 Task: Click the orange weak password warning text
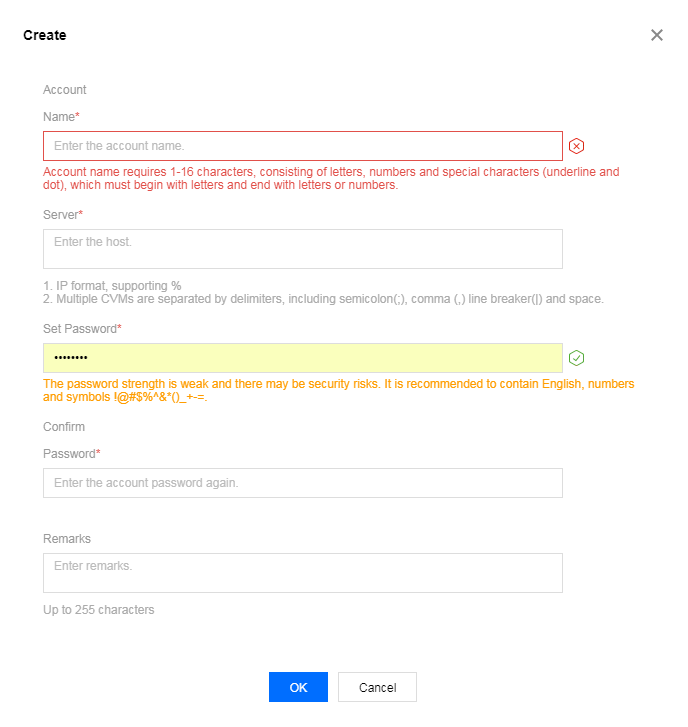point(338,390)
